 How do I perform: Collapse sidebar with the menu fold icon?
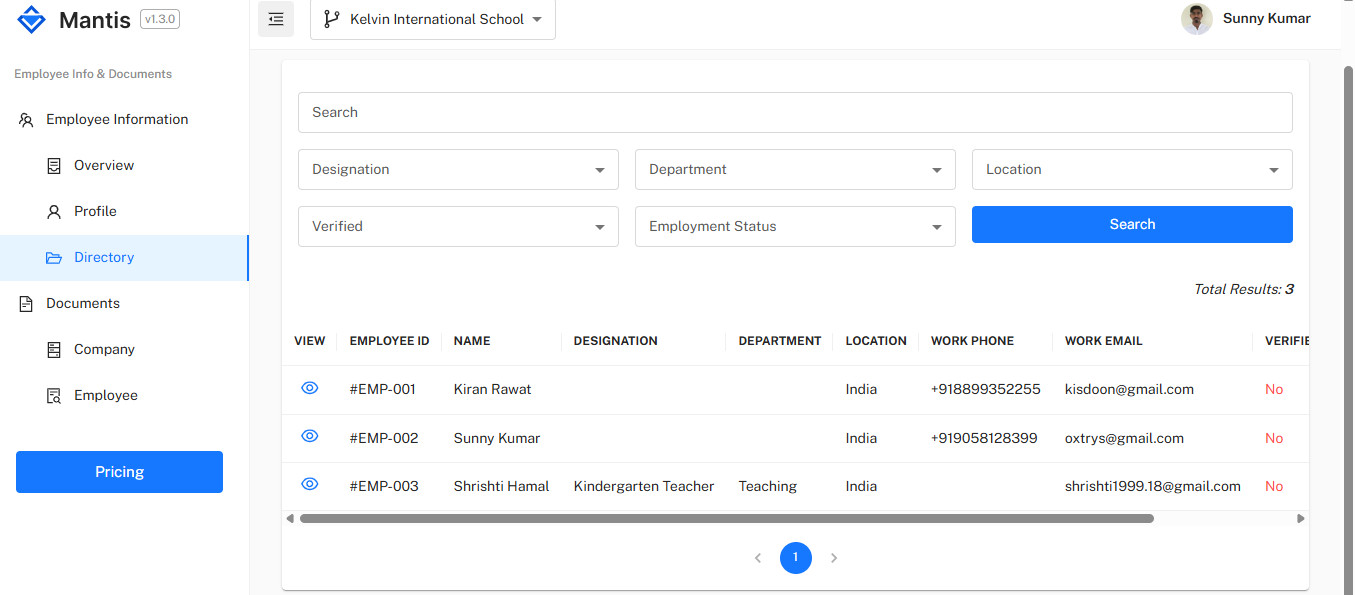pos(276,19)
